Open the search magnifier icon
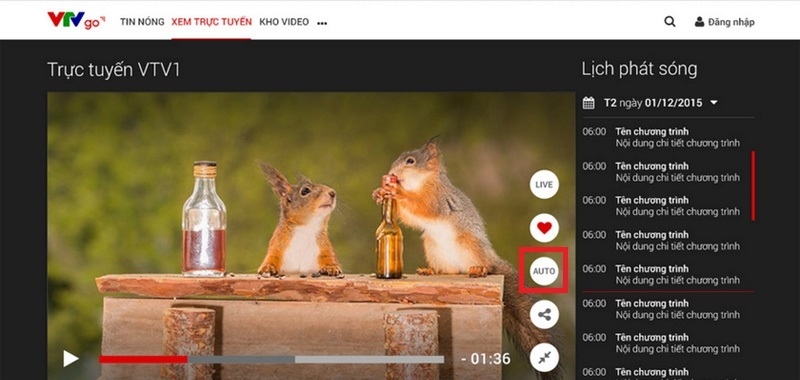800x380 pixels. 669,21
